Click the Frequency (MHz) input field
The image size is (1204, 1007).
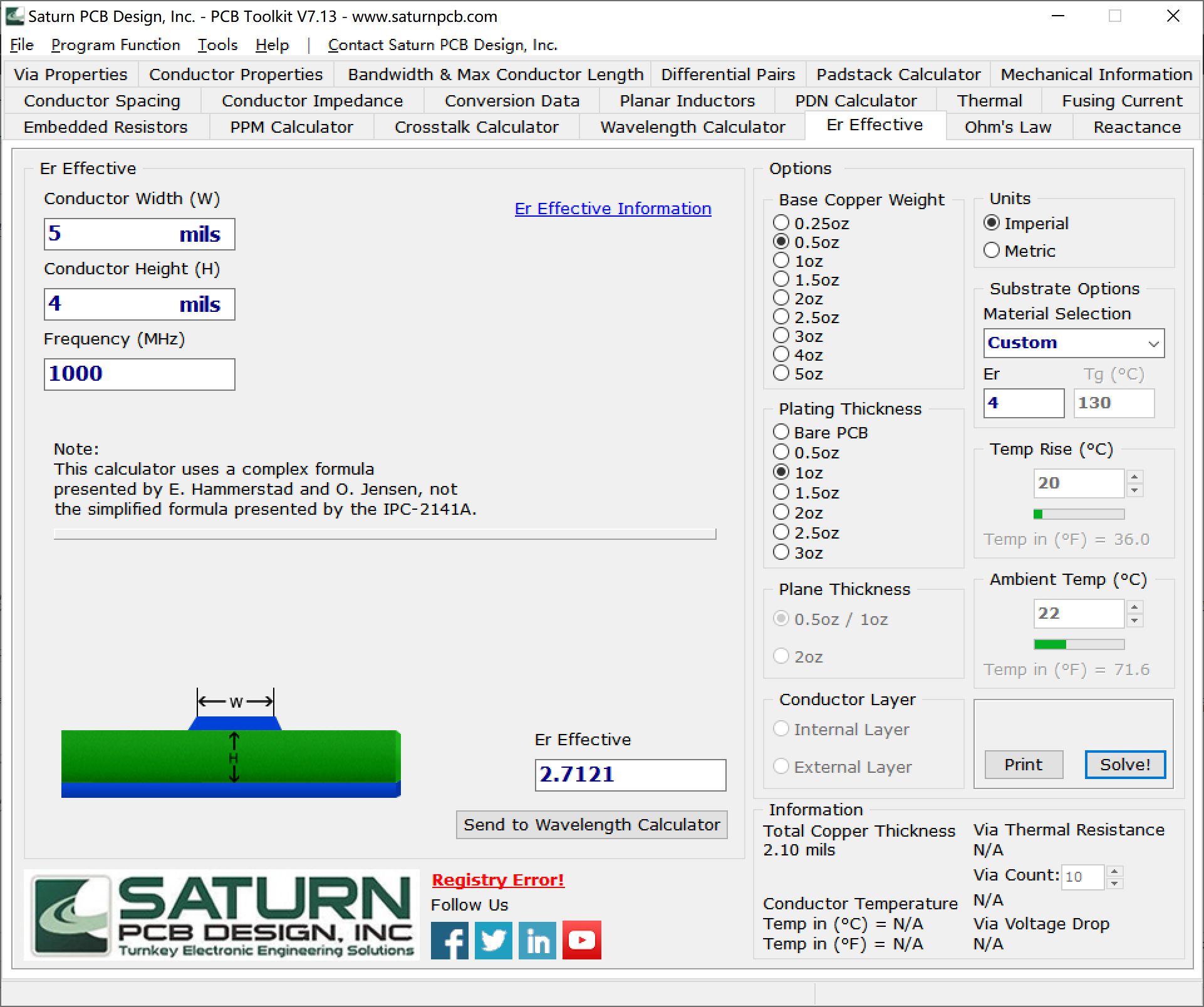point(139,374)
